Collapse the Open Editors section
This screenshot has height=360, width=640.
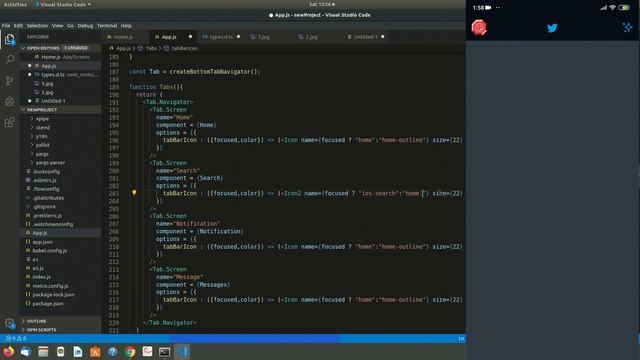pyautogui.click(x=60, y=48)
